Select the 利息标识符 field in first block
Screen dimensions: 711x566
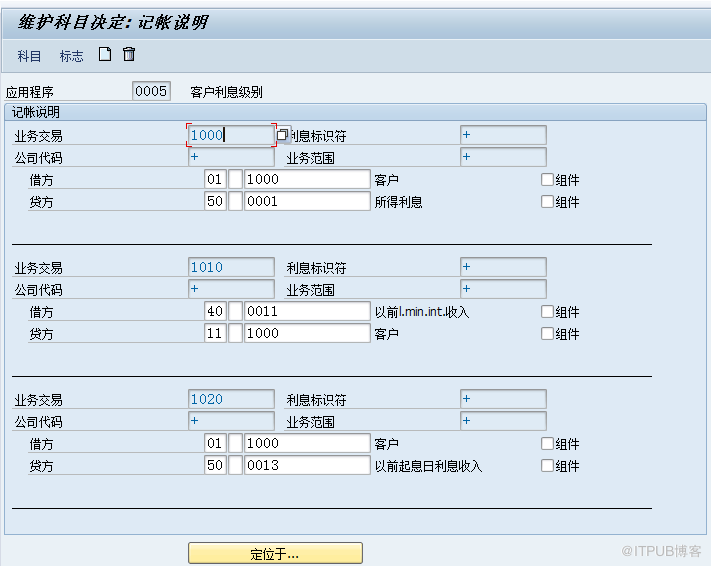503,135
